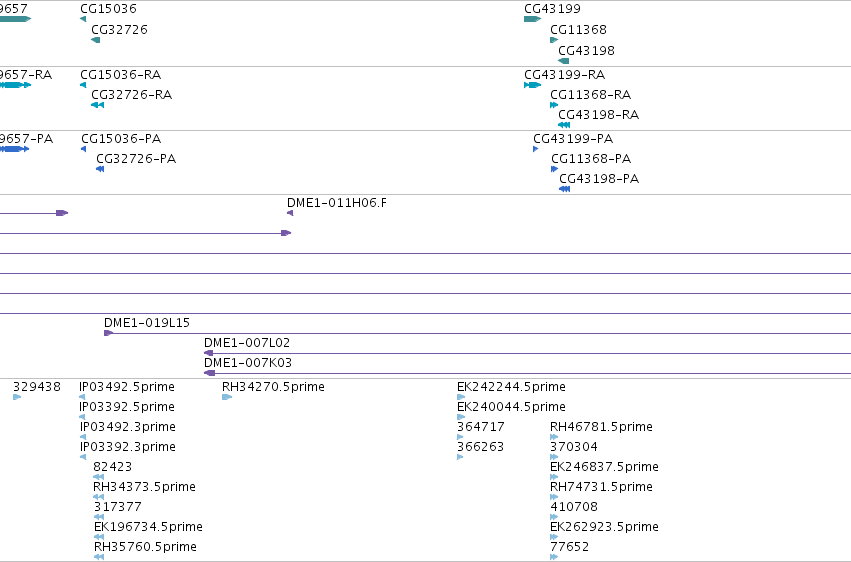Click protein CG43199-PA label
The width and height of the screenshot is (851, 562).
[573, 138]
